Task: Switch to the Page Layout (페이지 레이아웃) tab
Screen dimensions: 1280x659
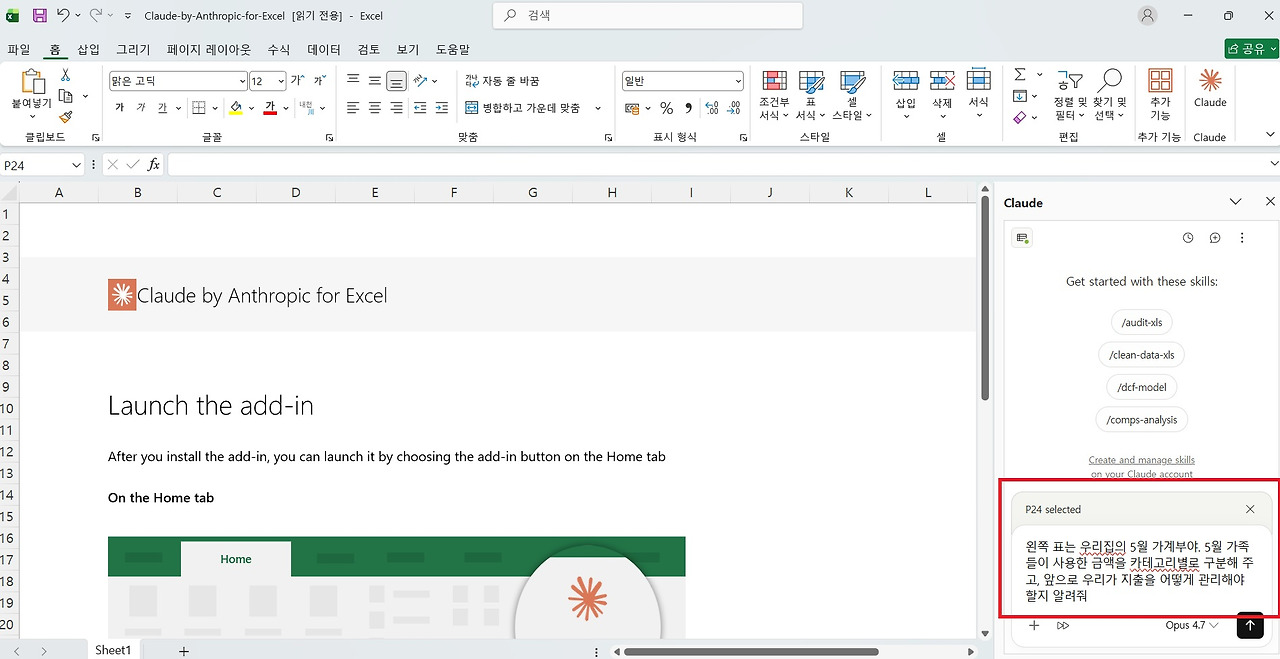Action: click(x=209, y=49)
